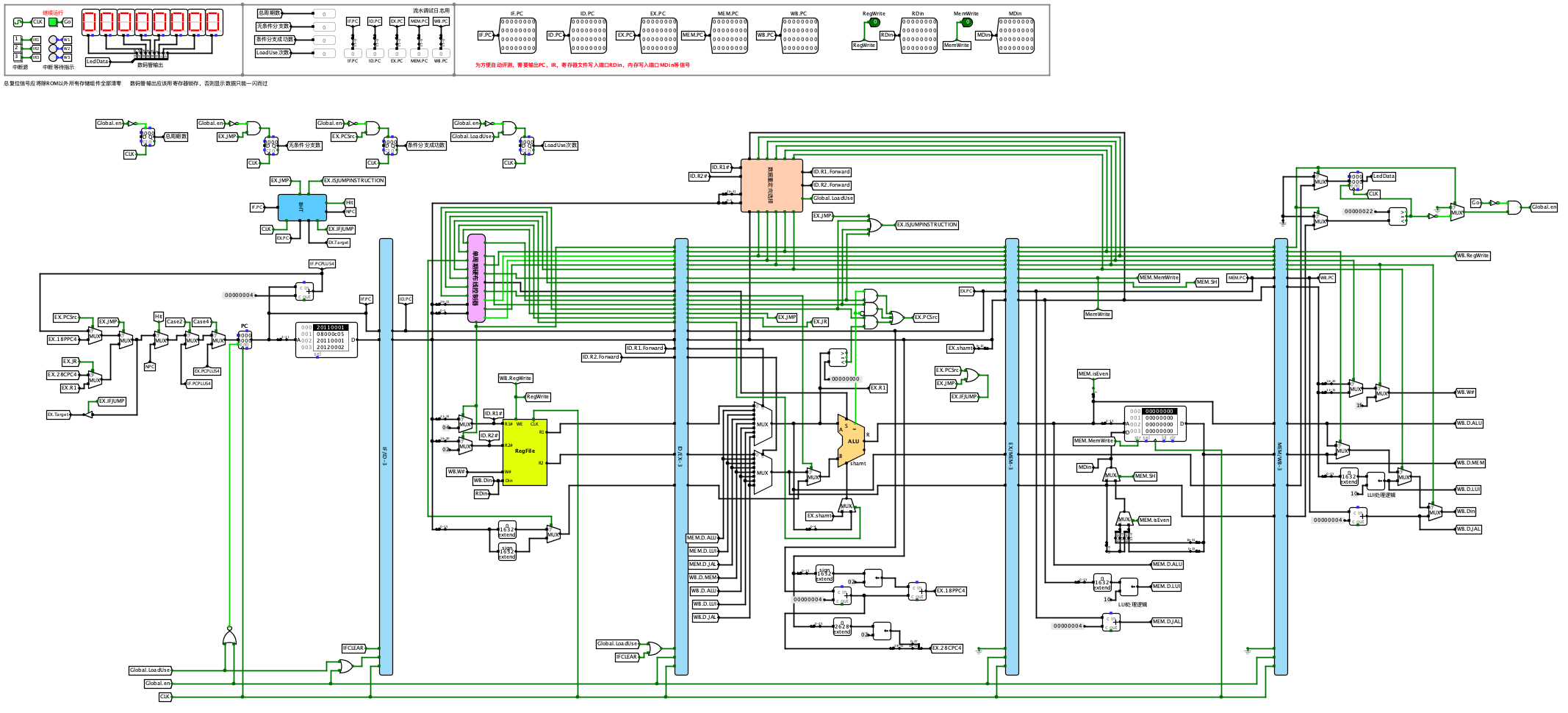
Task: Toggle interrupt source pin 1
Action: [x=17, y=39]
